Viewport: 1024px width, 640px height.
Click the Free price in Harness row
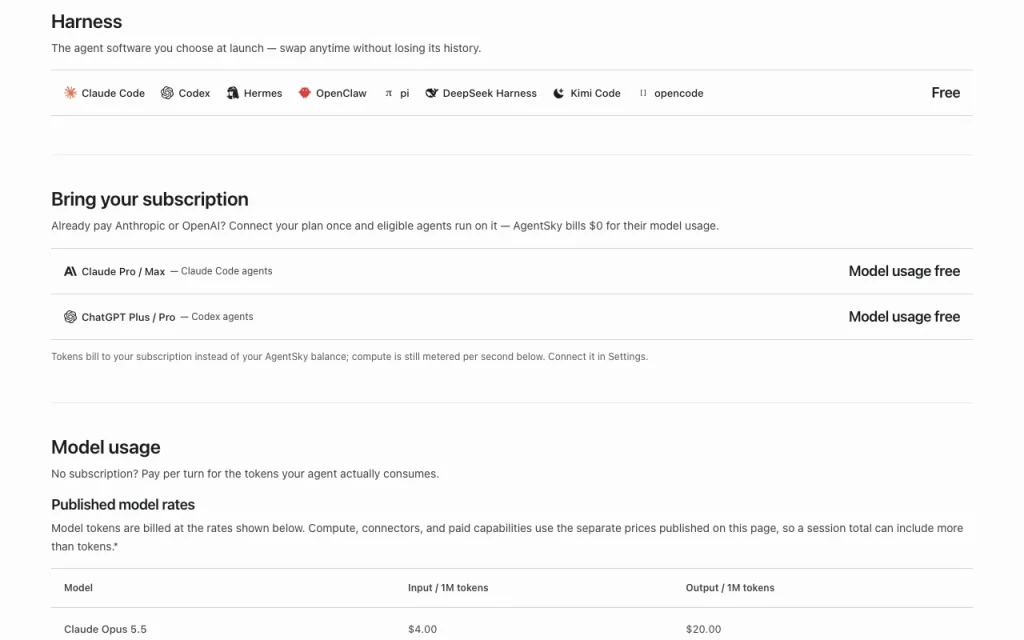[946, 93]
